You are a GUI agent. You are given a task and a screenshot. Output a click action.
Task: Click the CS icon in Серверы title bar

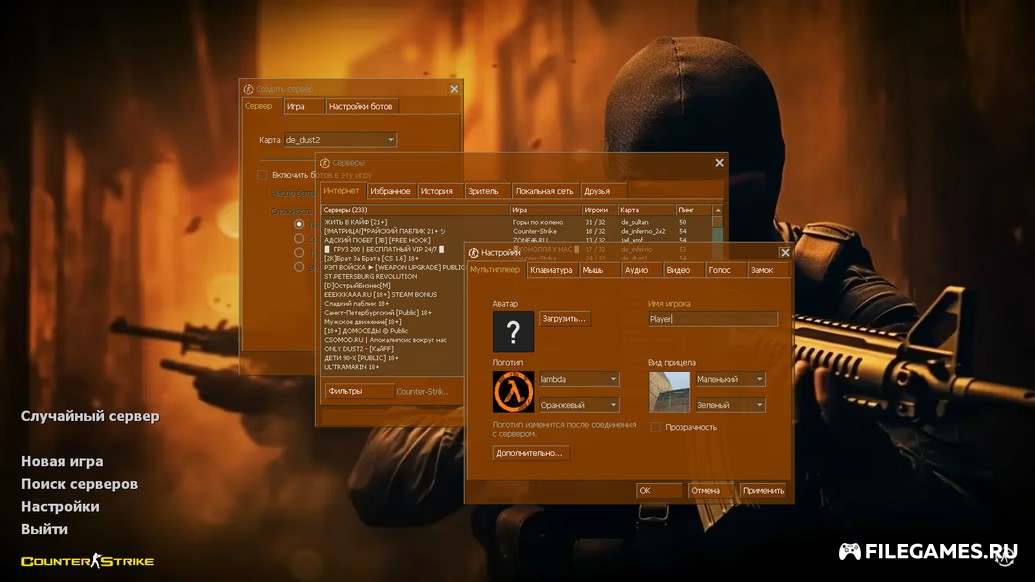coord(325,162)
